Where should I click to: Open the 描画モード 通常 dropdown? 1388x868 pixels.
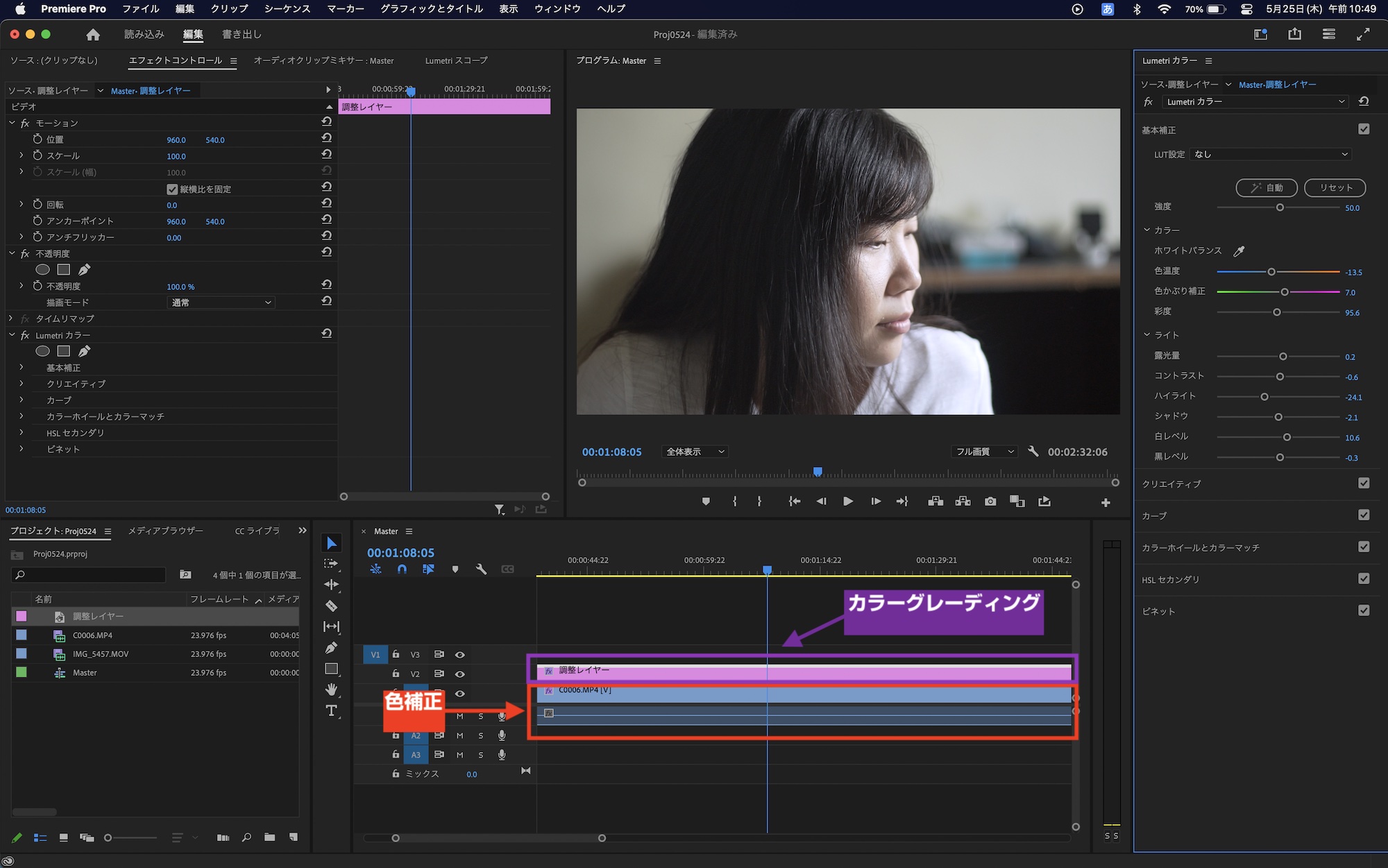coord(221,303)
